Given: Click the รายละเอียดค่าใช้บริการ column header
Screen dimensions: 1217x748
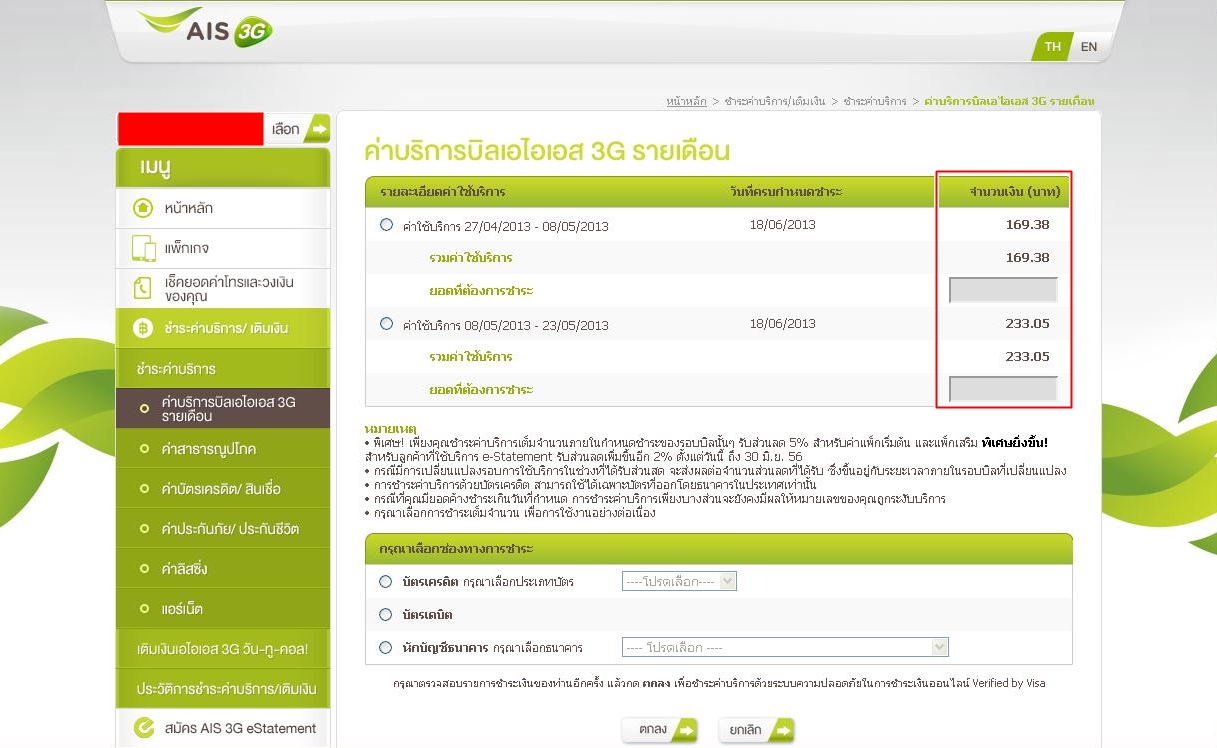Looking at the screenshot, I should coord(442,191).
